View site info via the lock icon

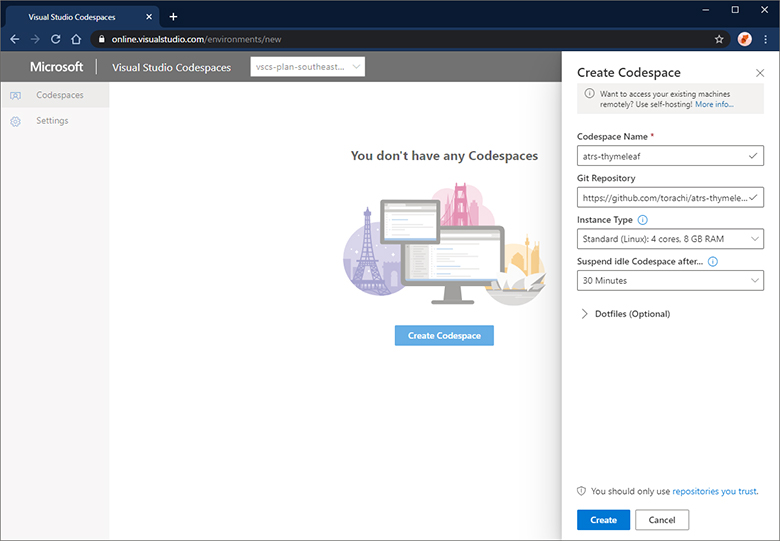[101, 39]
